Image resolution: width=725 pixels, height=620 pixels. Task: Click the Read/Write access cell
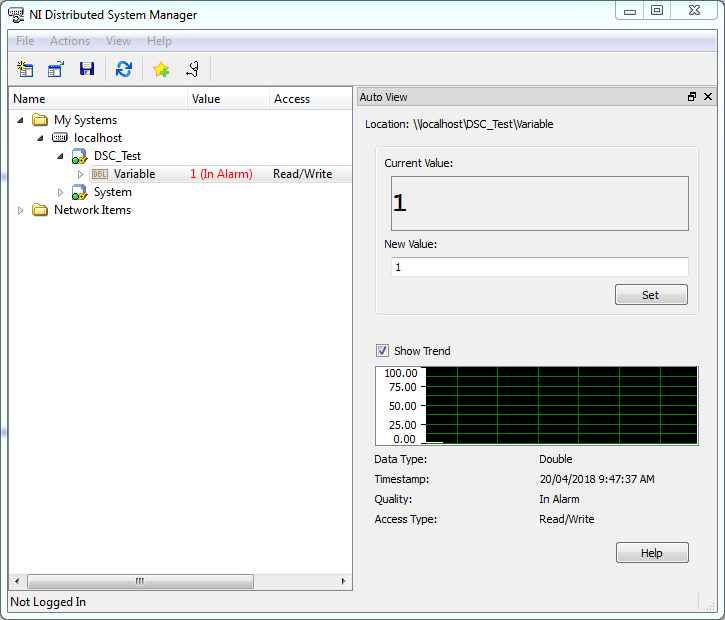pos(302,174)
